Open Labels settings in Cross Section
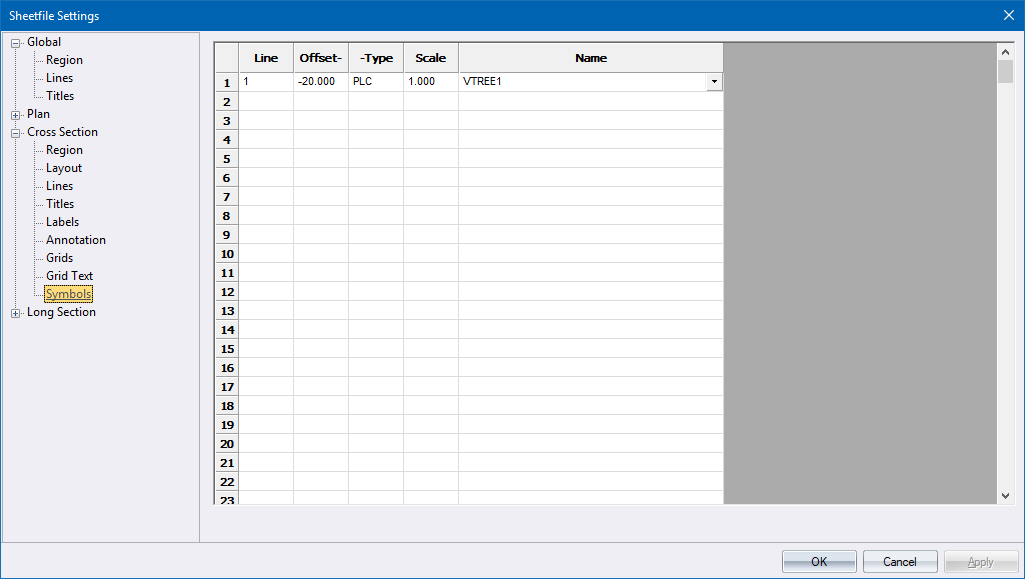 (x=62, y=222)
